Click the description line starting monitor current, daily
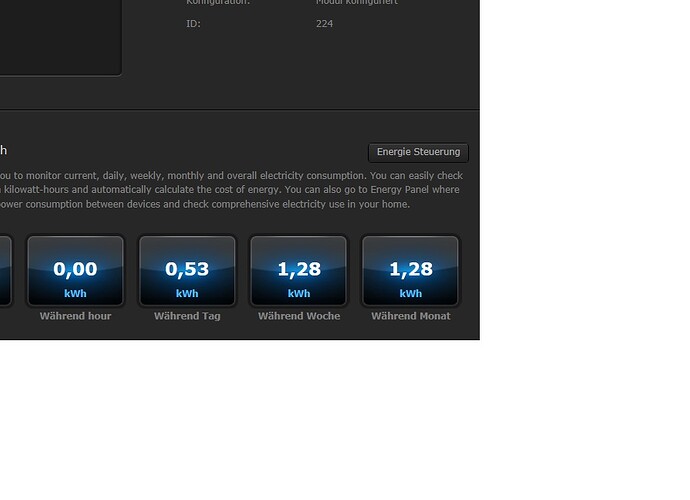 coord(231,176)
